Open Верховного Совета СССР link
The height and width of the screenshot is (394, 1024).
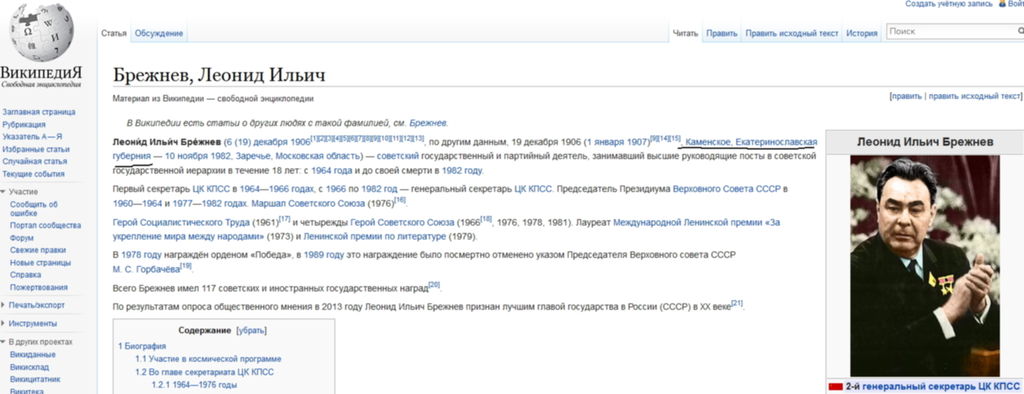coord(727,189)
